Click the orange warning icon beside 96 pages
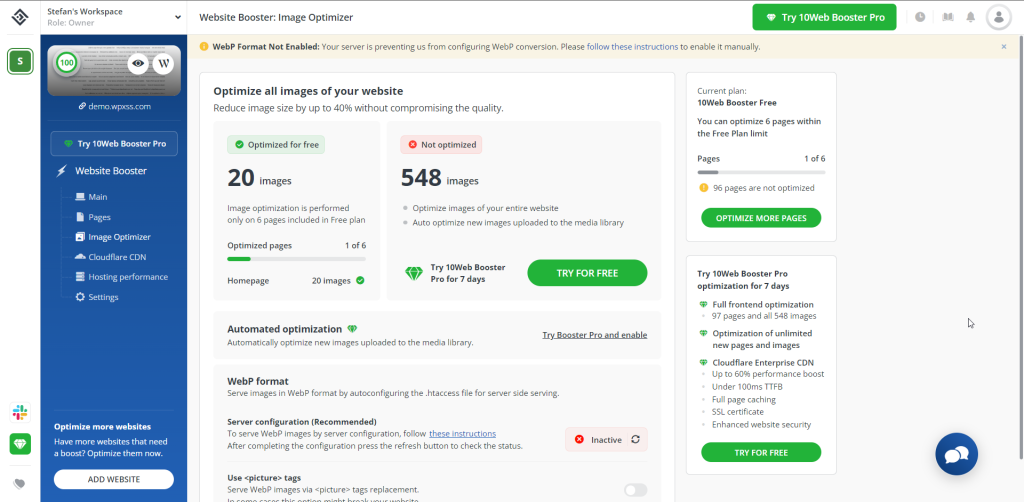The height and width of the screenshot is (502, 1024). (703, 187)
